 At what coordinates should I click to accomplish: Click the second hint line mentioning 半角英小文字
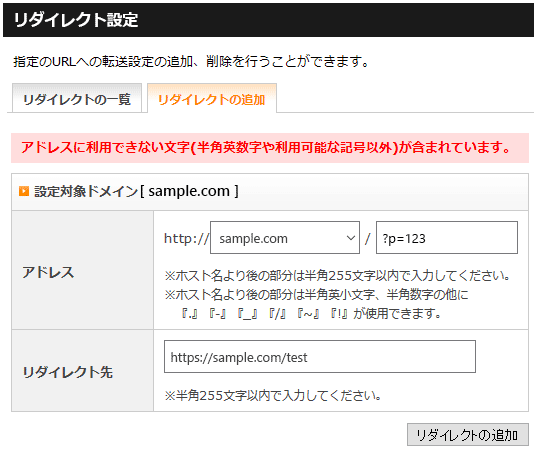pos(316,295)
